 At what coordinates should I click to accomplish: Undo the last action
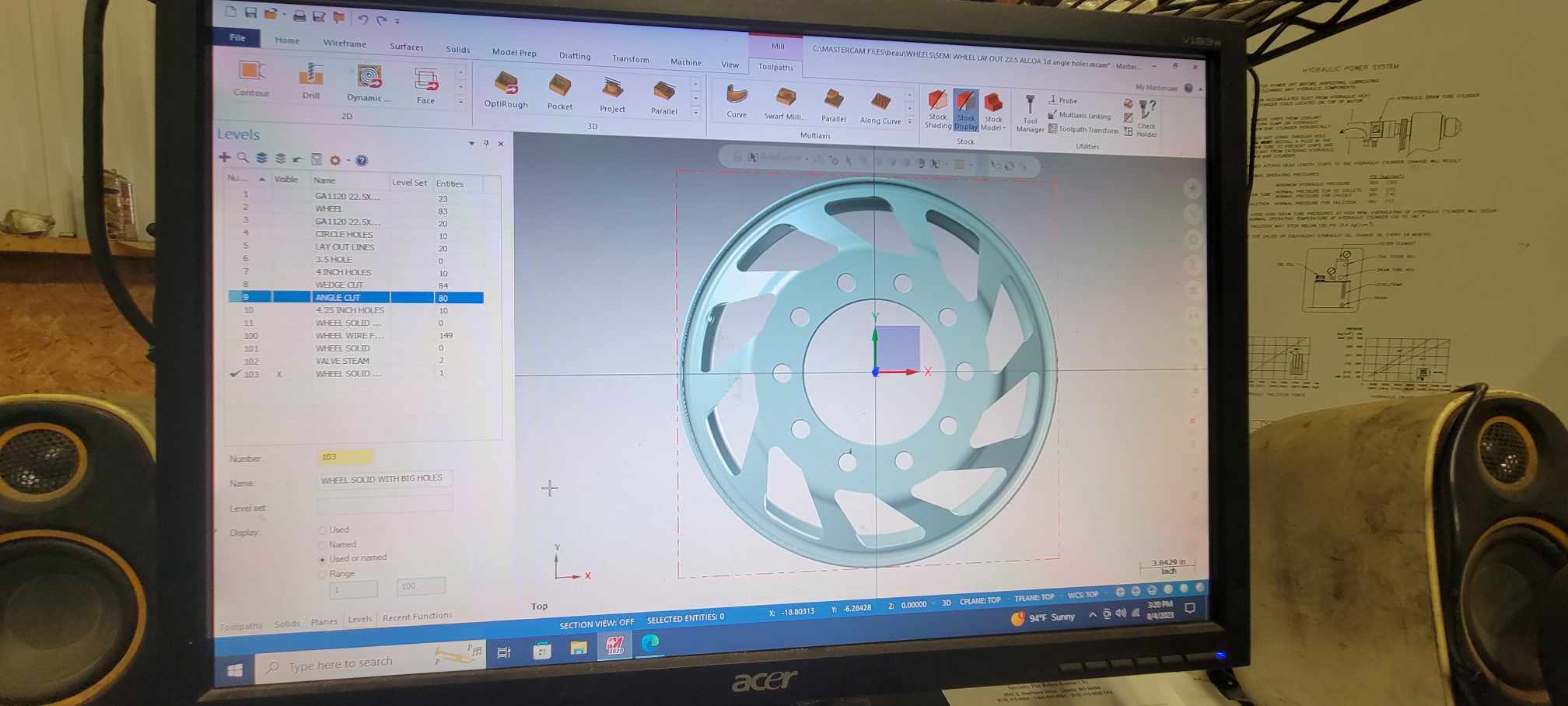[x=362, y=19]
